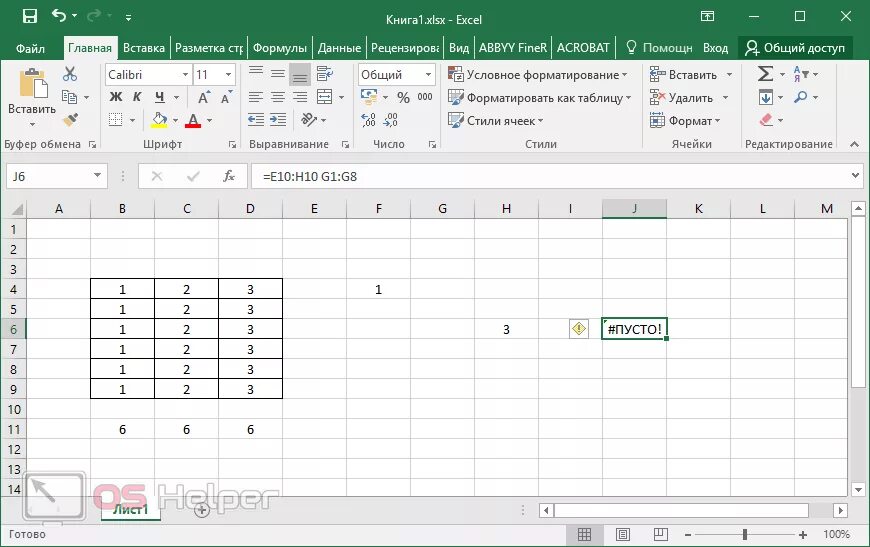Increase decimal places icon
Image resolution: width=870 pixels, height=547 pixels.
coord(368,120)
